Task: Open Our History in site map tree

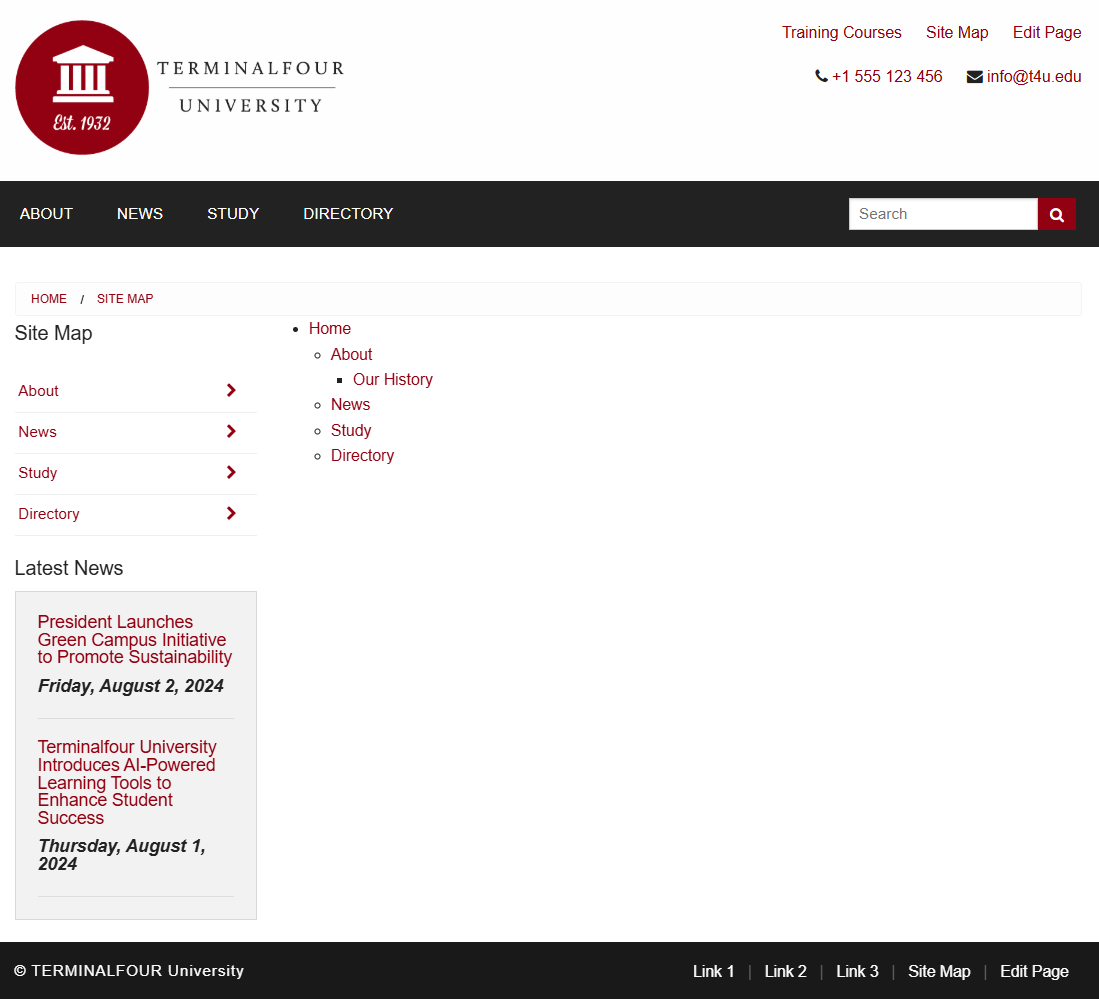Action: (393, 380)
